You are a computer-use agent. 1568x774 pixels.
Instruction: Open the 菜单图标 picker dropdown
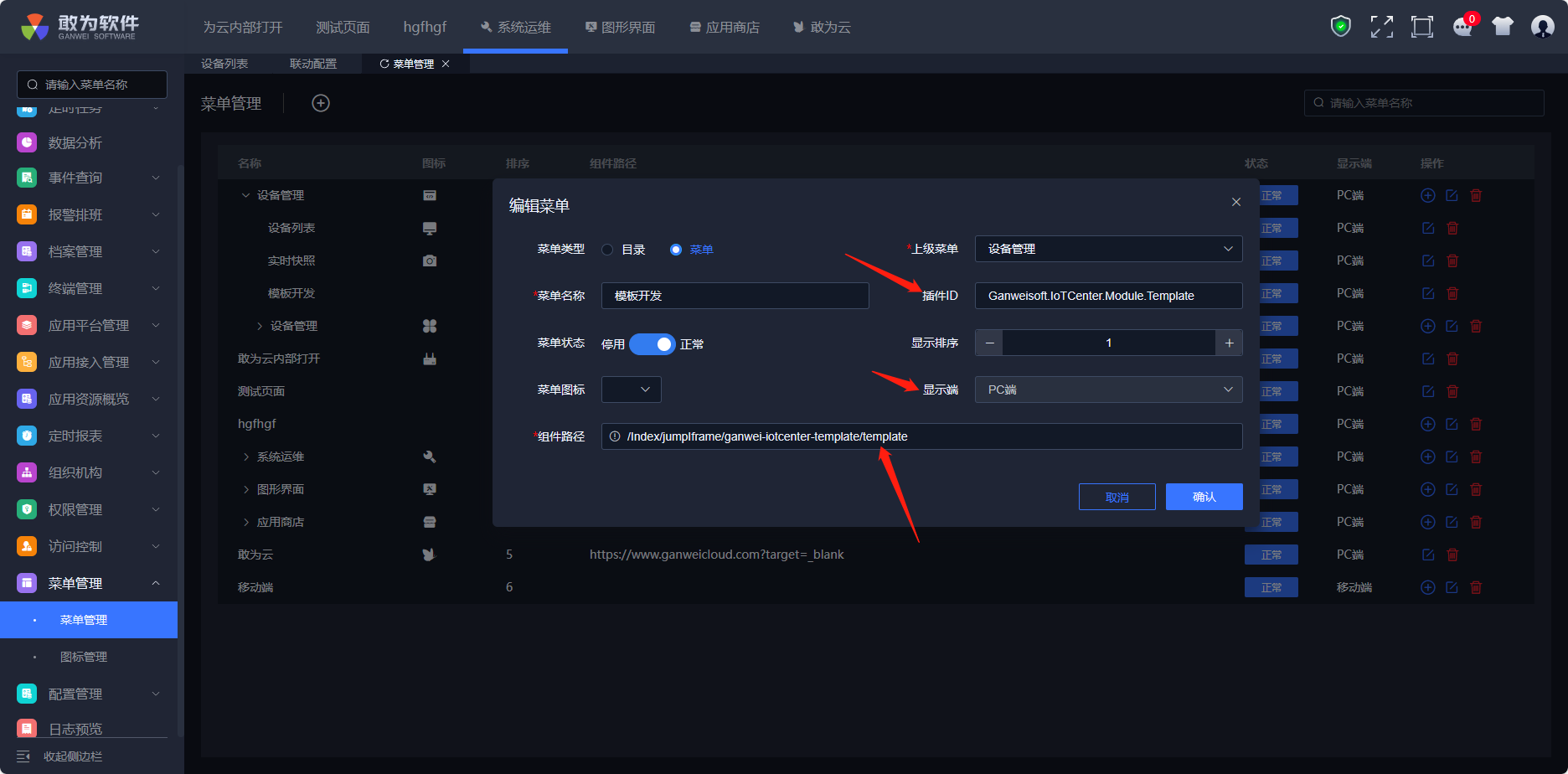click(x=632, y=390)
